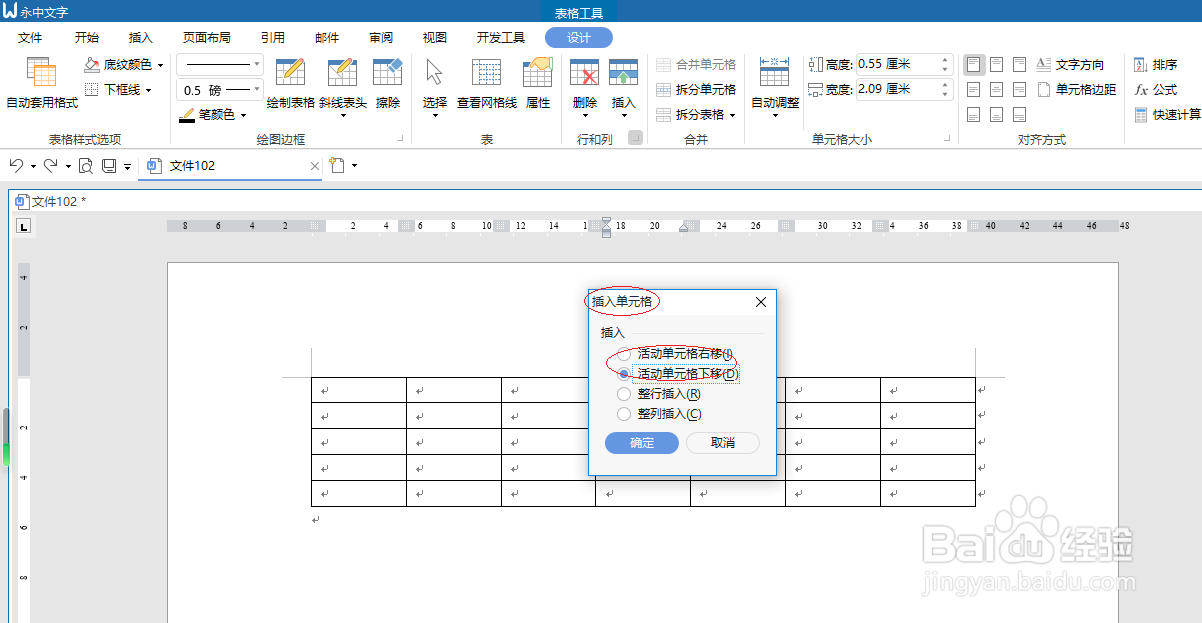Align cell content top right
This screenshot has width=1202, height=623.
coord(1019,64)
